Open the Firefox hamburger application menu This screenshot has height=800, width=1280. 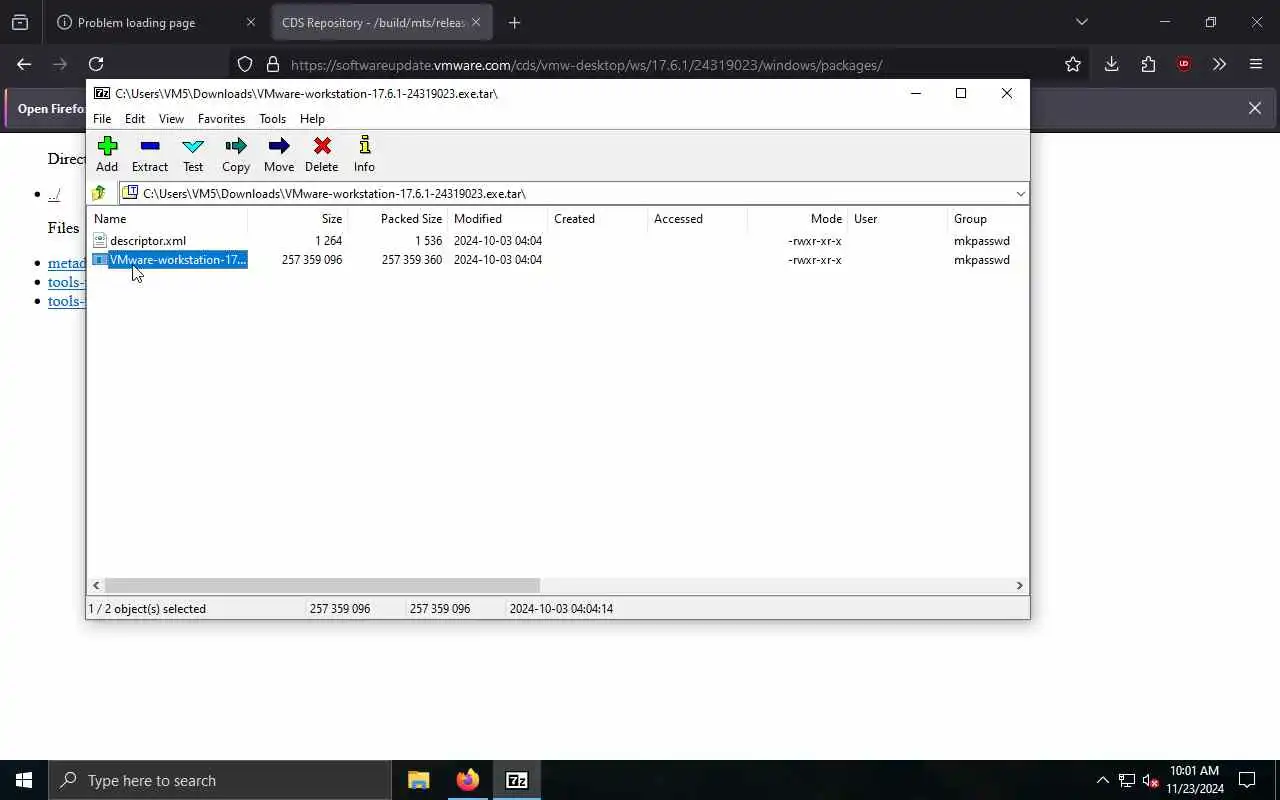1256,64
